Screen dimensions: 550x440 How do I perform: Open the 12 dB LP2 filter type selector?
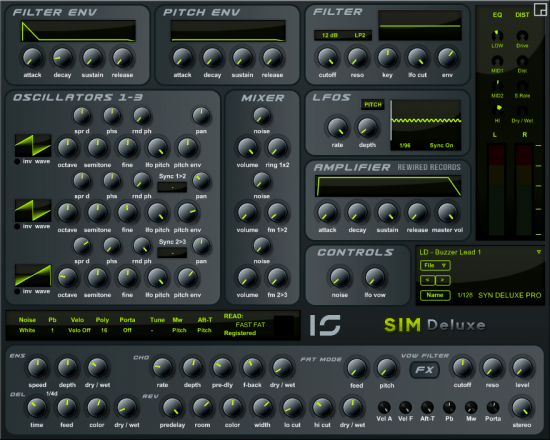click(343, 35)
